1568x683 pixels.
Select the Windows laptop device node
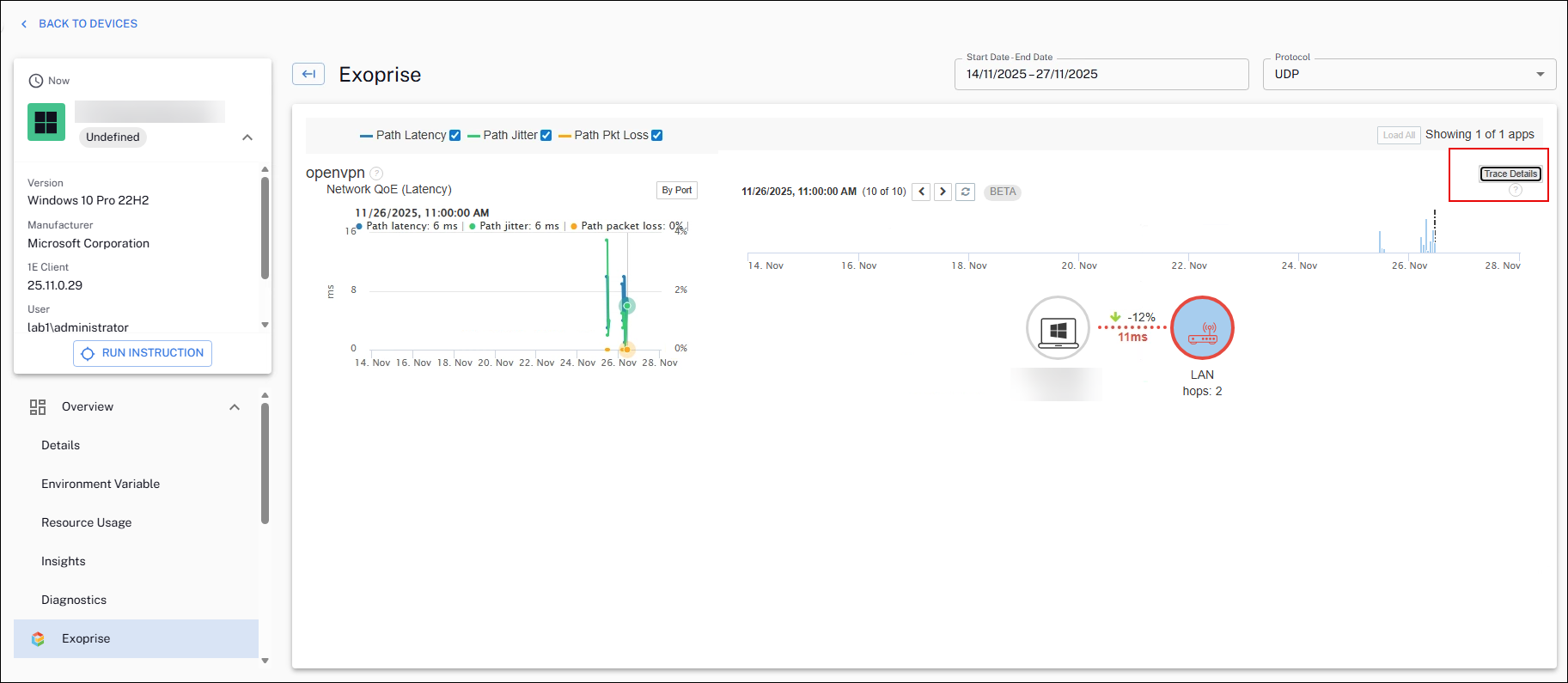(x=1058, y=328)
